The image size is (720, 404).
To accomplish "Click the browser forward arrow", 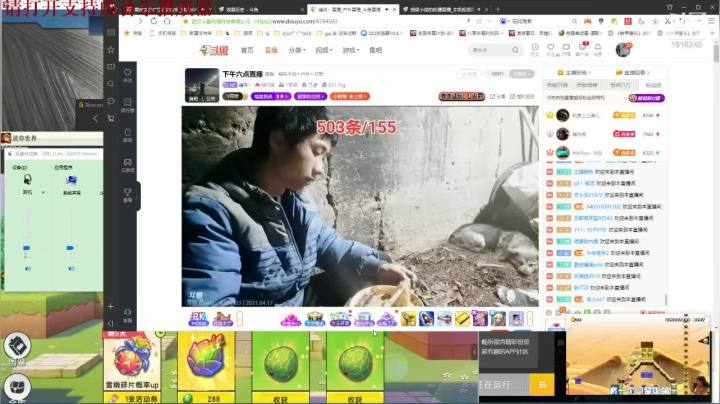I will pyautogui.click(x=141, y=21).
